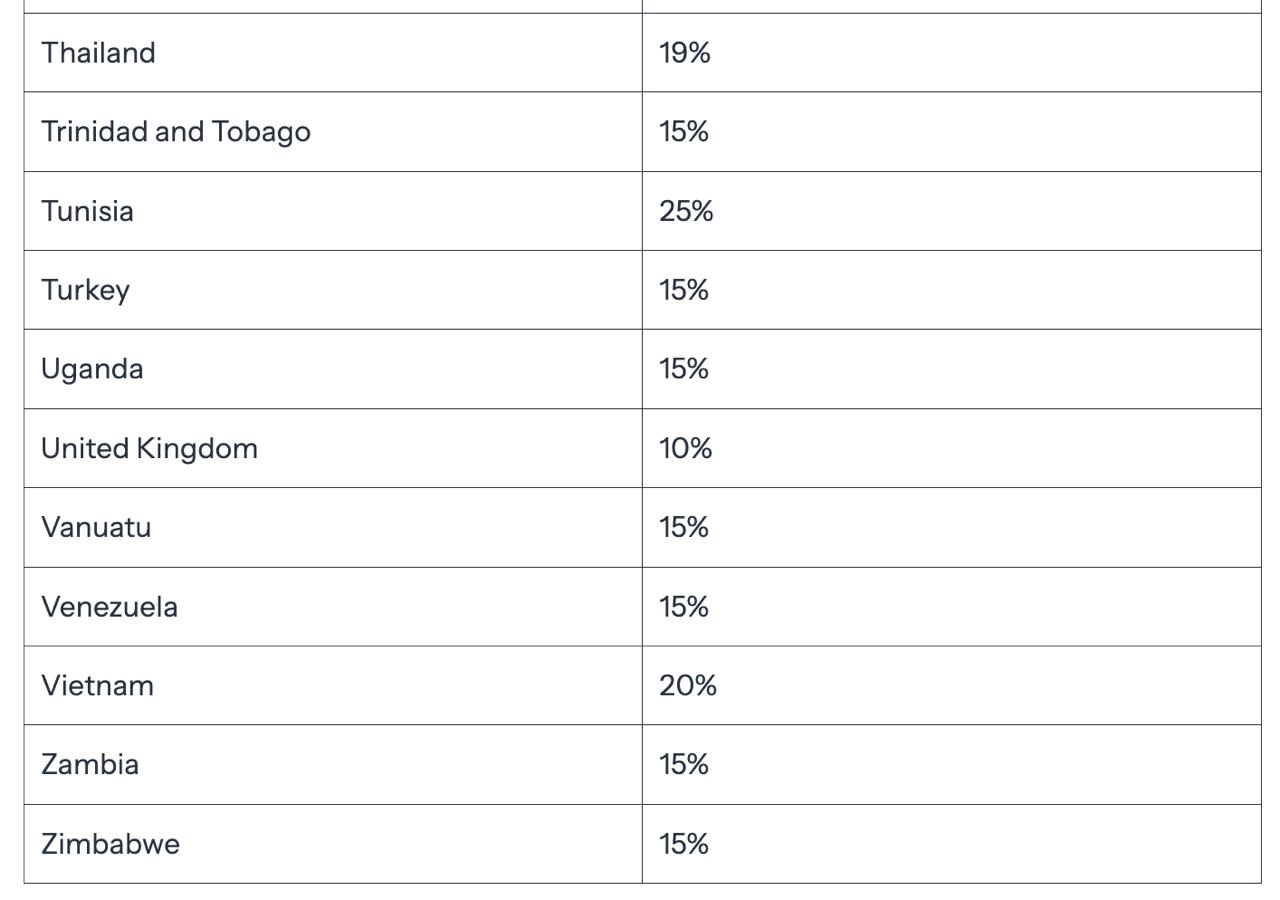The image size is (1280, 900).
Task: Click United Kingdom's 10% rate
Action: click(x=686, y=448)
